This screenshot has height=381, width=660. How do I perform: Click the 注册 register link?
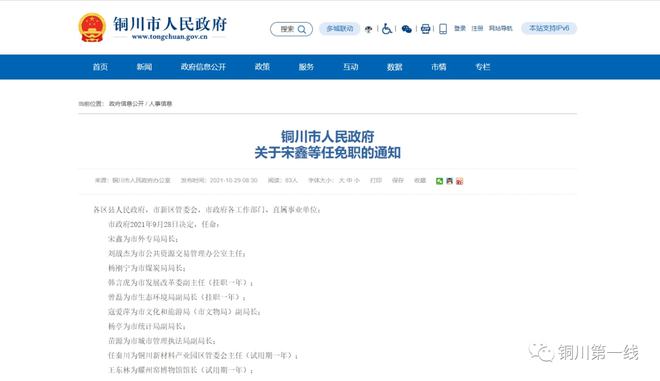[x=477, y=28]
